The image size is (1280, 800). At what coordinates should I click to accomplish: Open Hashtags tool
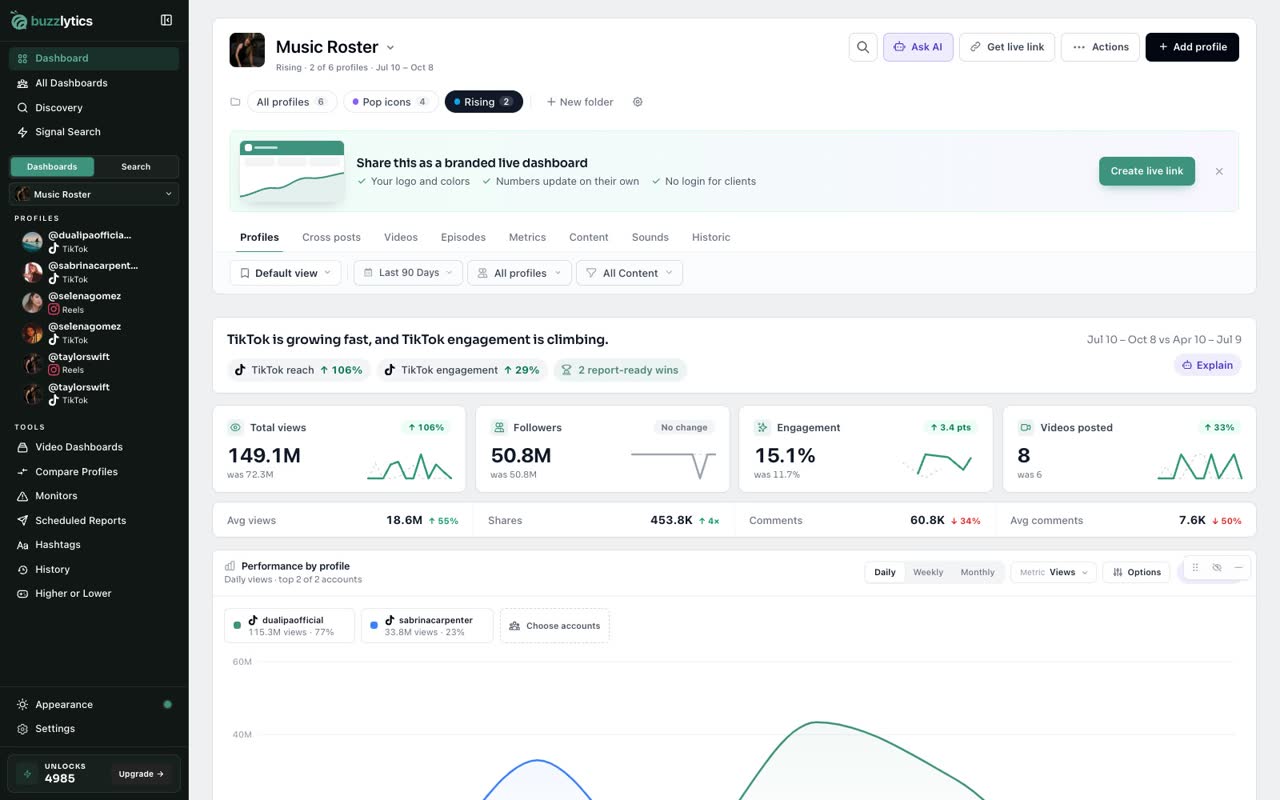(x=94, y=545)
